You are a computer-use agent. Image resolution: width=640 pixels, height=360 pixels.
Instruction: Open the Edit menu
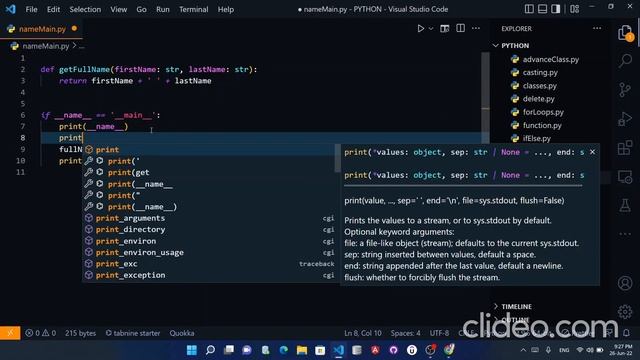53,9
